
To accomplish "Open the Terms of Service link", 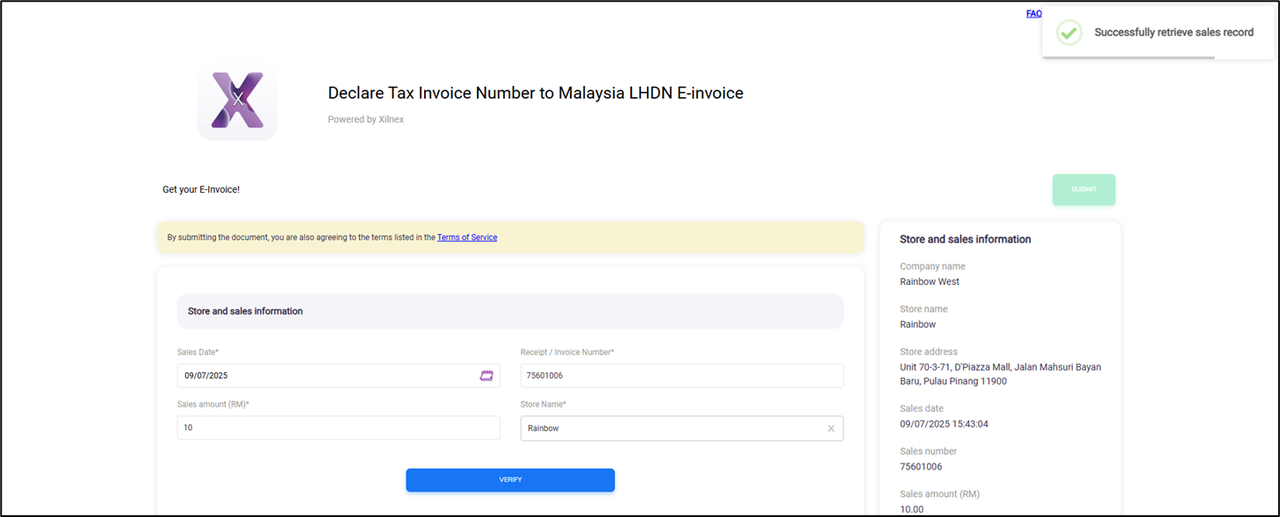I will [467, 237].
